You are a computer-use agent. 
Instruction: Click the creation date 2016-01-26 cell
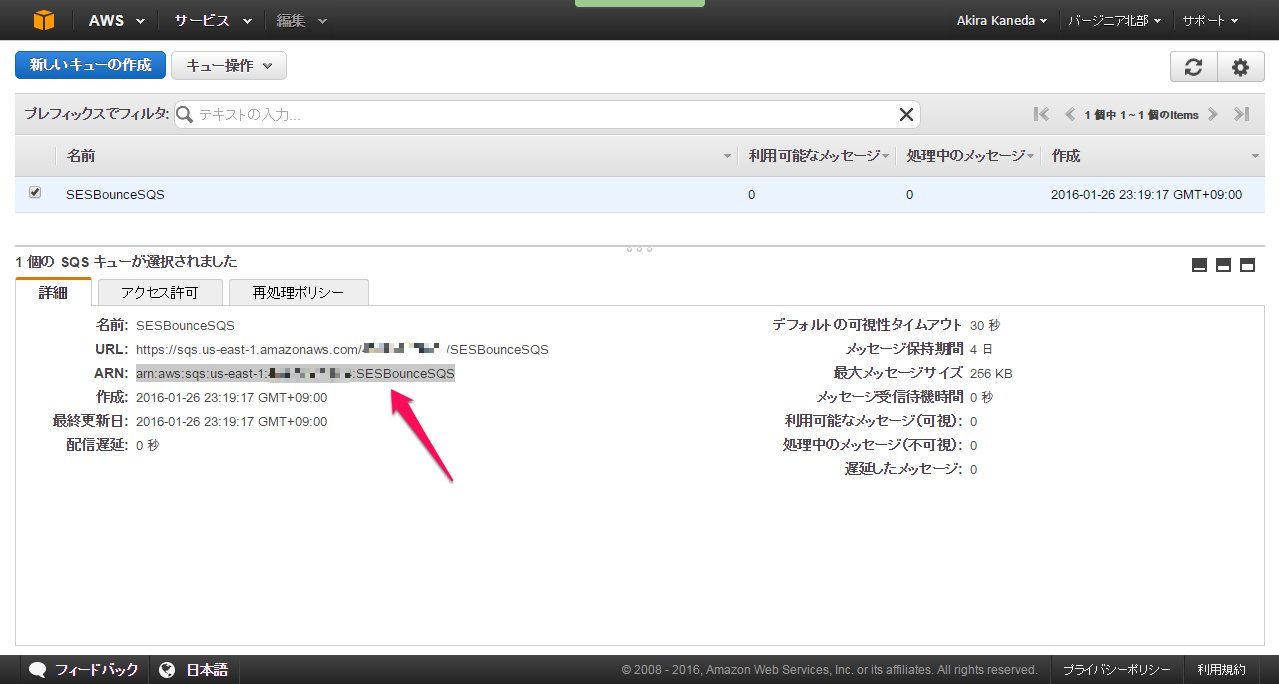pyautogui.click(x=1146, y=195)
